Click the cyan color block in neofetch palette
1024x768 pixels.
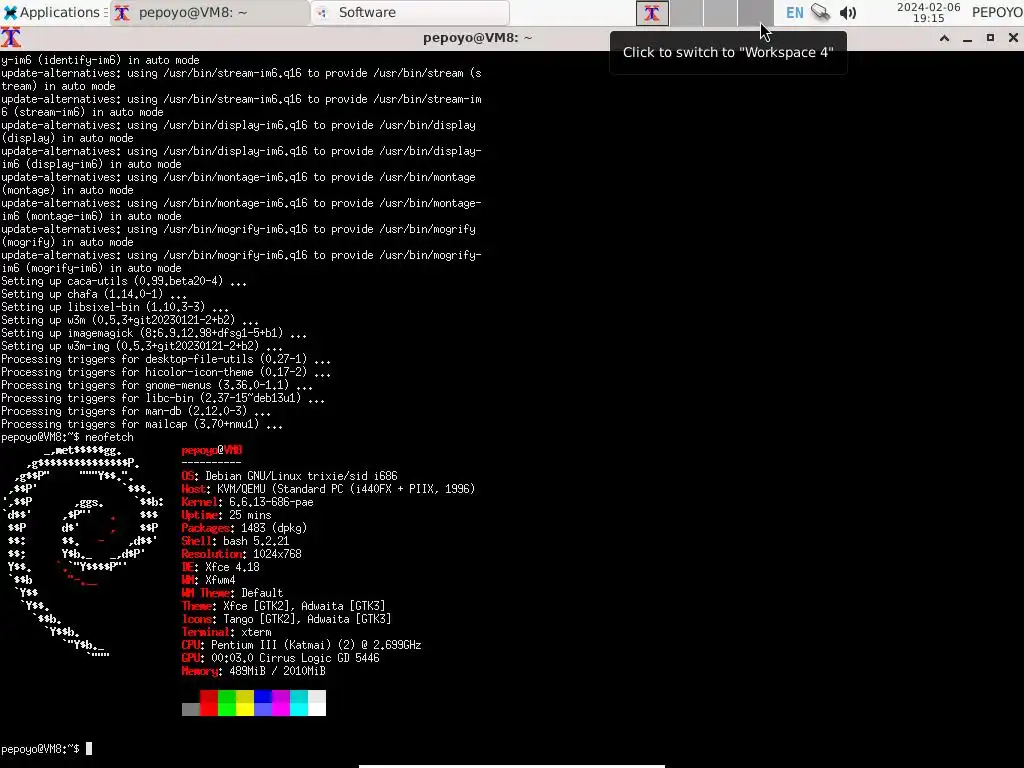(299, 703)
